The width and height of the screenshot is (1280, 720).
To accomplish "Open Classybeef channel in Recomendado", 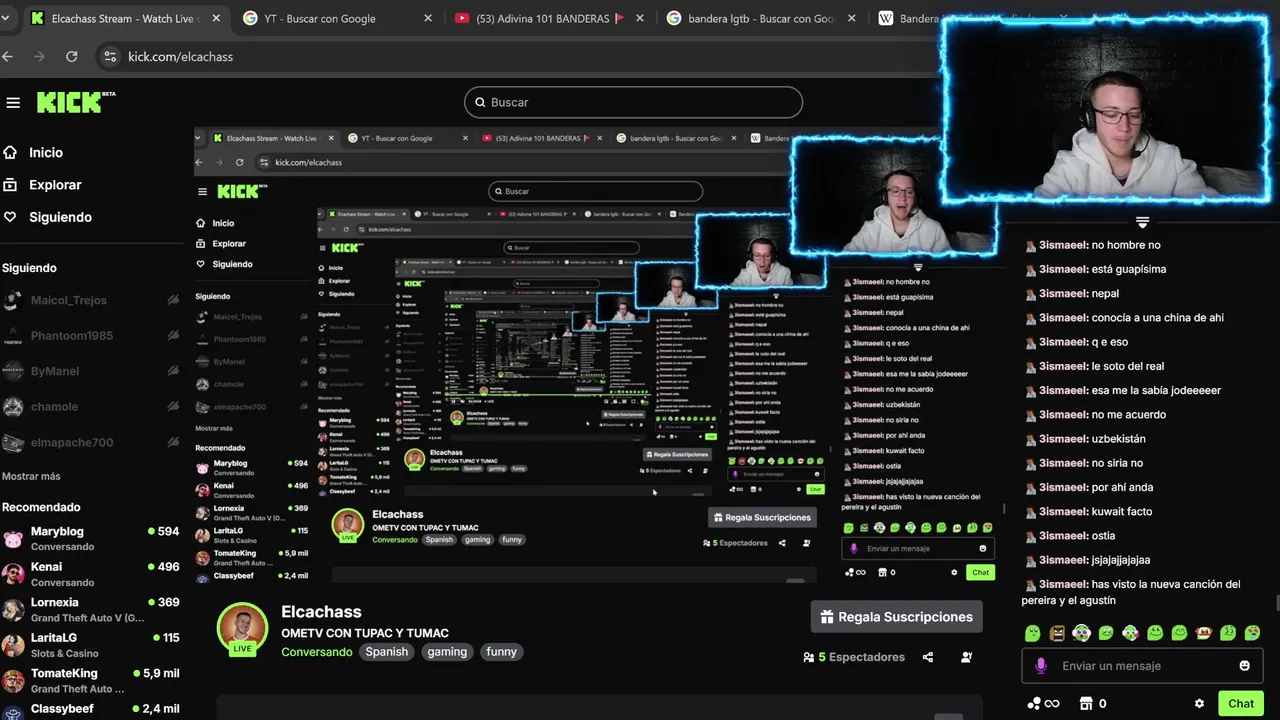I will (x=91, y=709).
